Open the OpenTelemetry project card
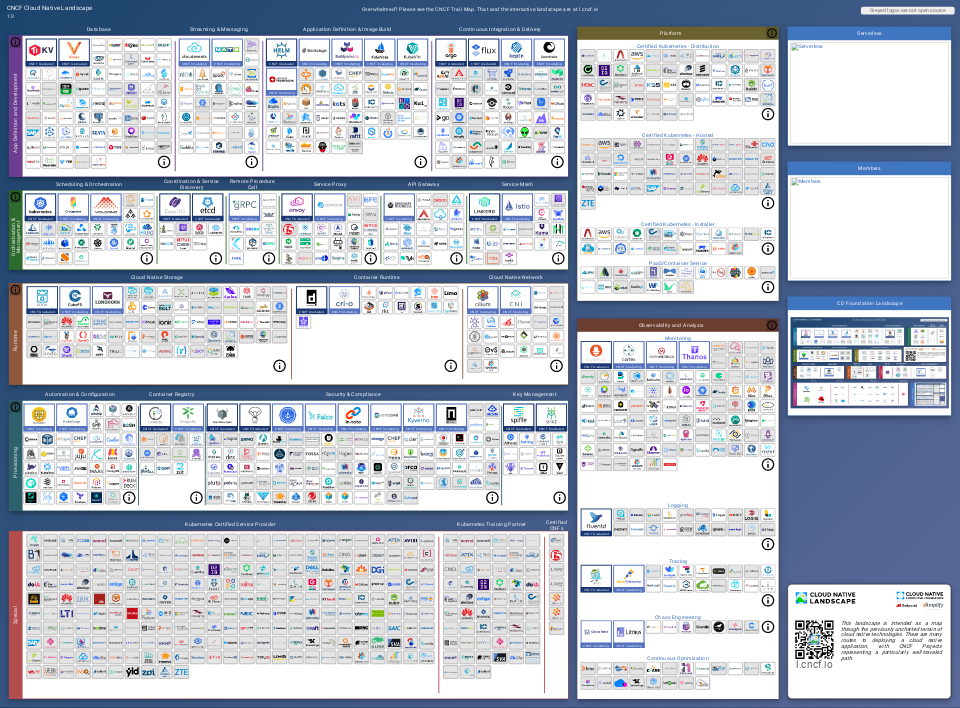 [629, 579]
